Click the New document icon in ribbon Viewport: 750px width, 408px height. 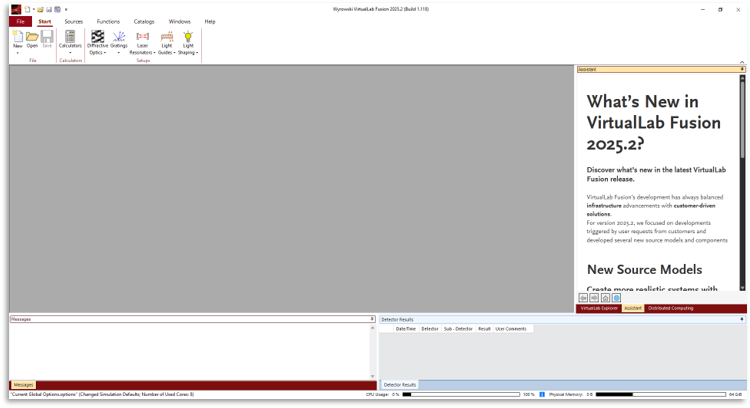[17, 37]
